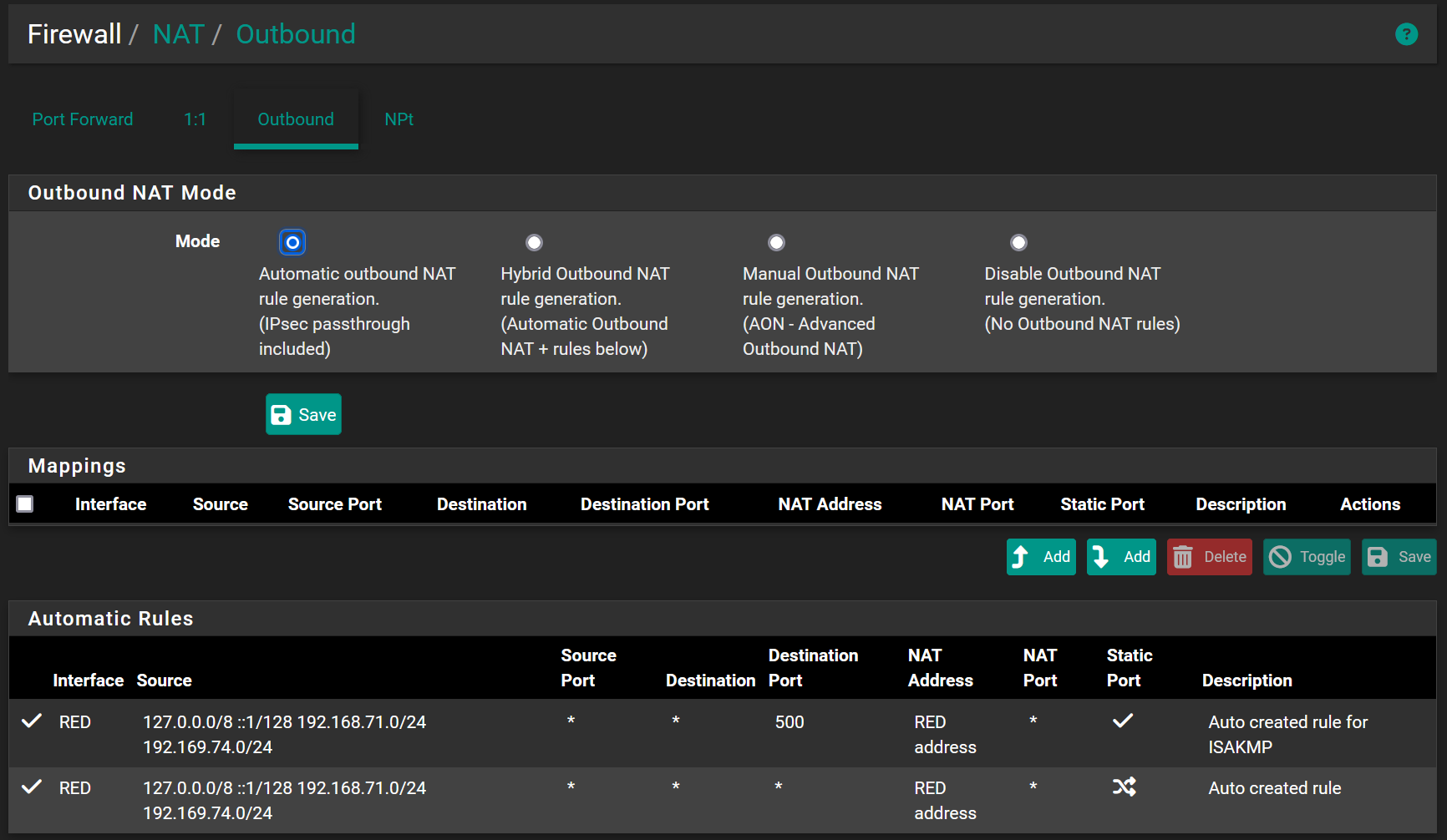This screenshot has width=1447, height=840.
Task: Tick the select-all checkbox in the Mappings header
Action: 25,503
